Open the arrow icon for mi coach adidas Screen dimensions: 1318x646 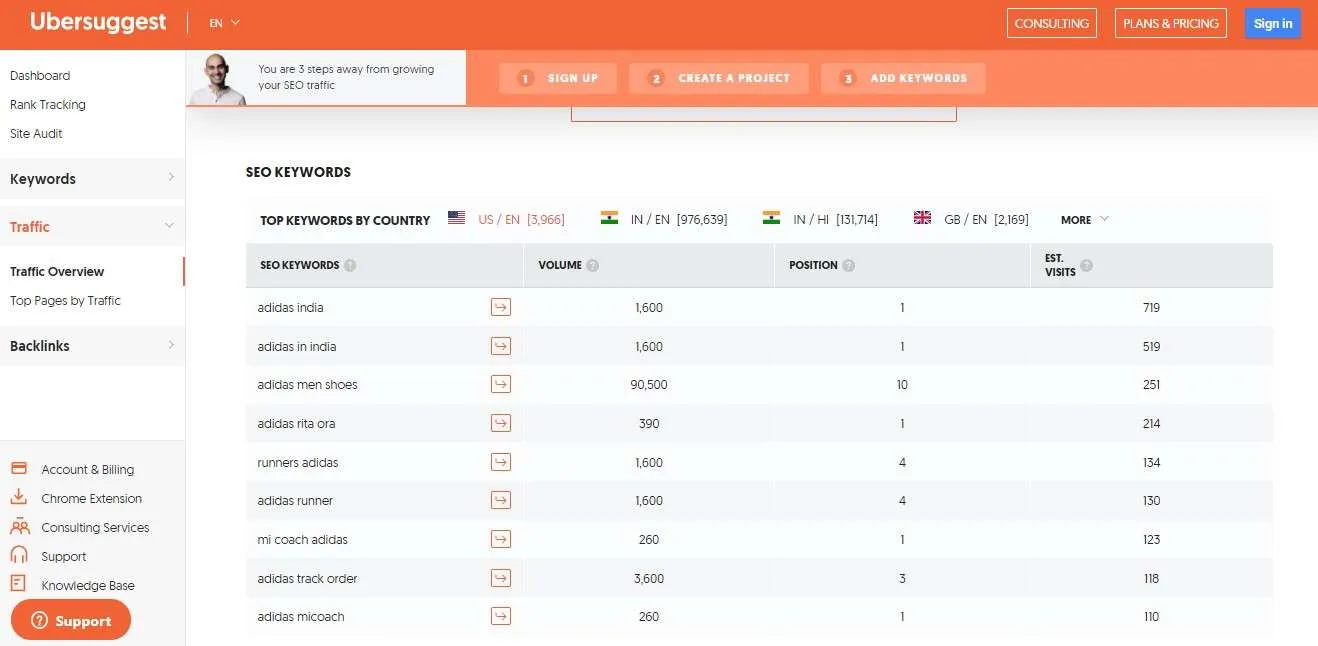(501, 539)
